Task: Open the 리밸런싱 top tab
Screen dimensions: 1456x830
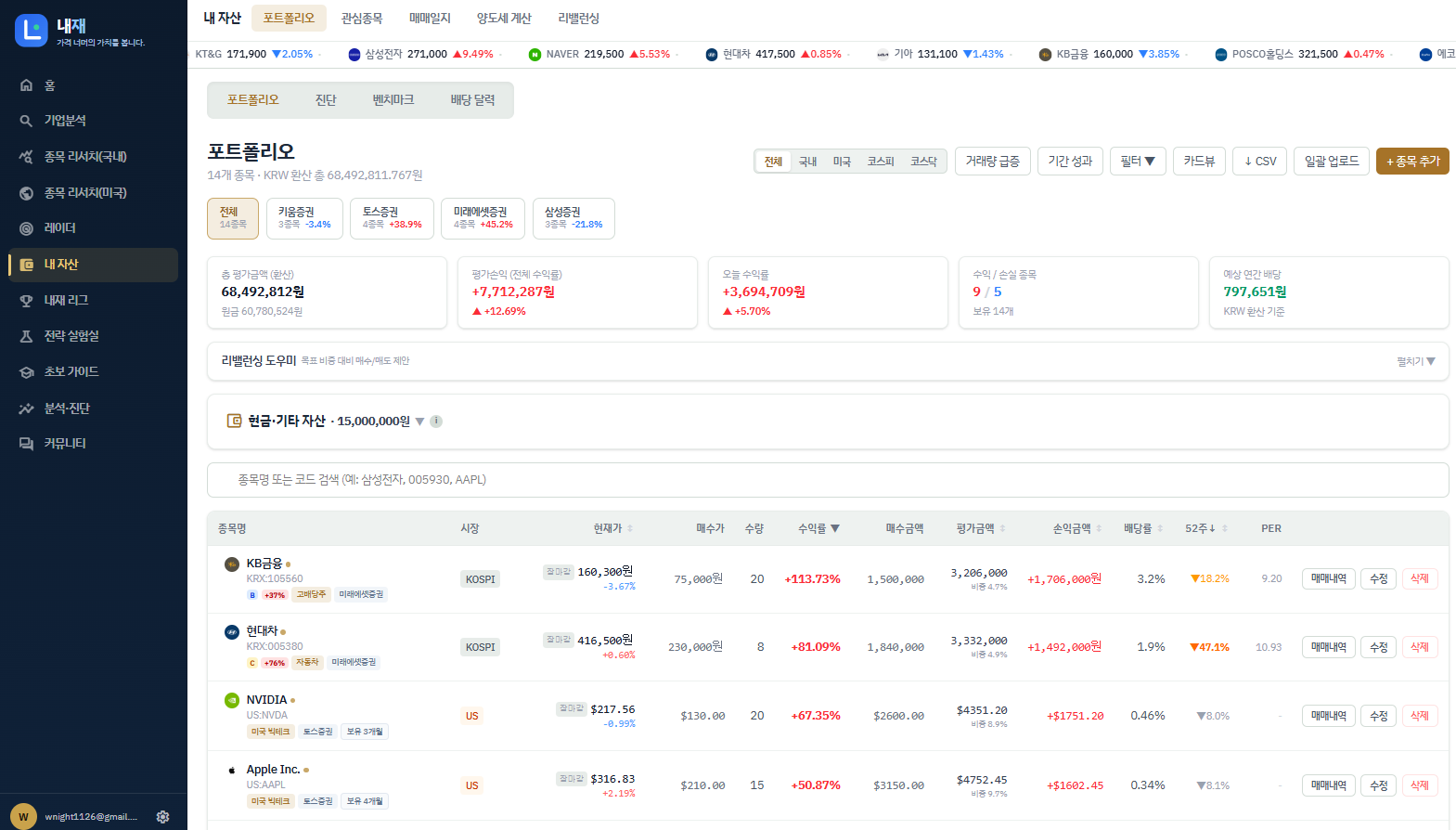Action: point(579,19)
